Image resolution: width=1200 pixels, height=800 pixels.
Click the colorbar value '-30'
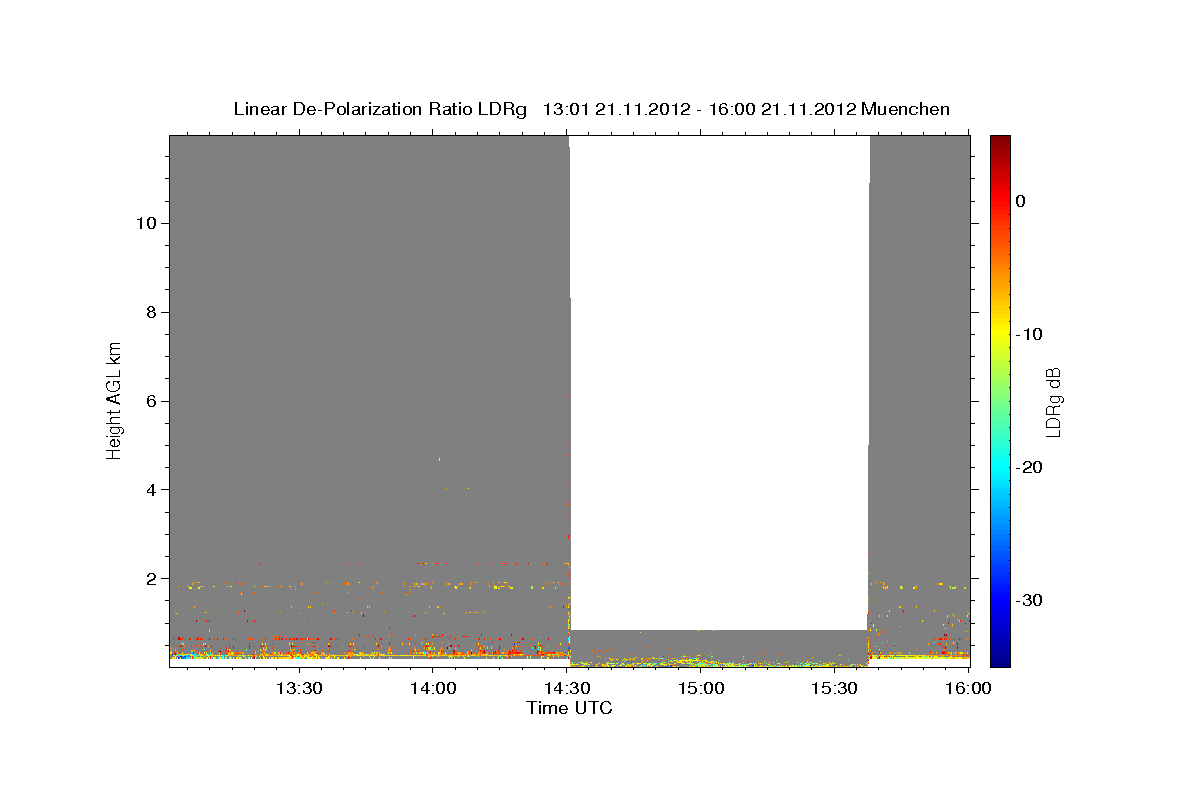(1030, 601)
